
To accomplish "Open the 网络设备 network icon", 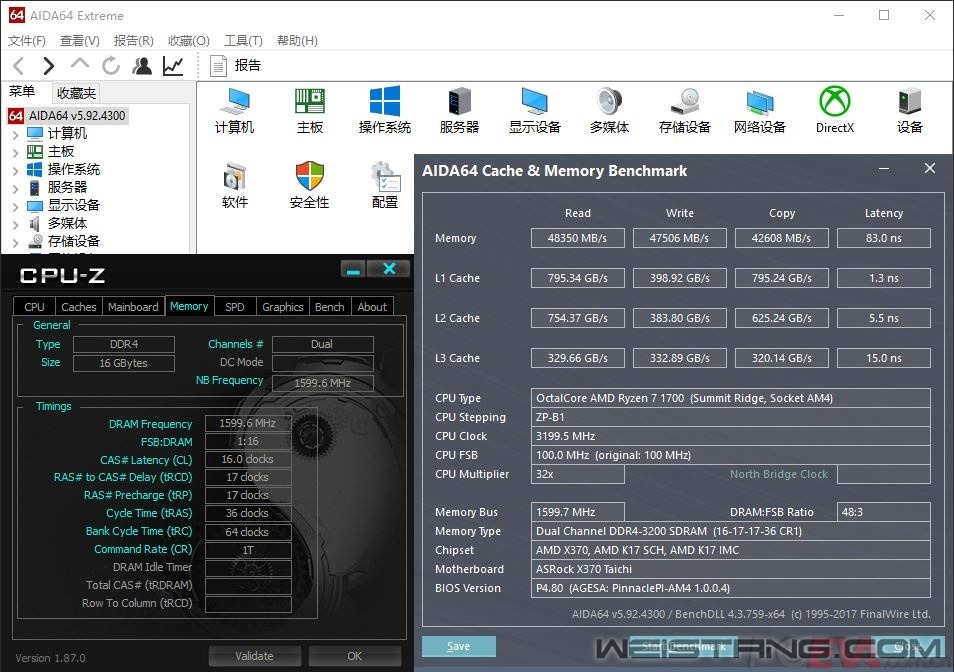I will [x=759, y=108].
